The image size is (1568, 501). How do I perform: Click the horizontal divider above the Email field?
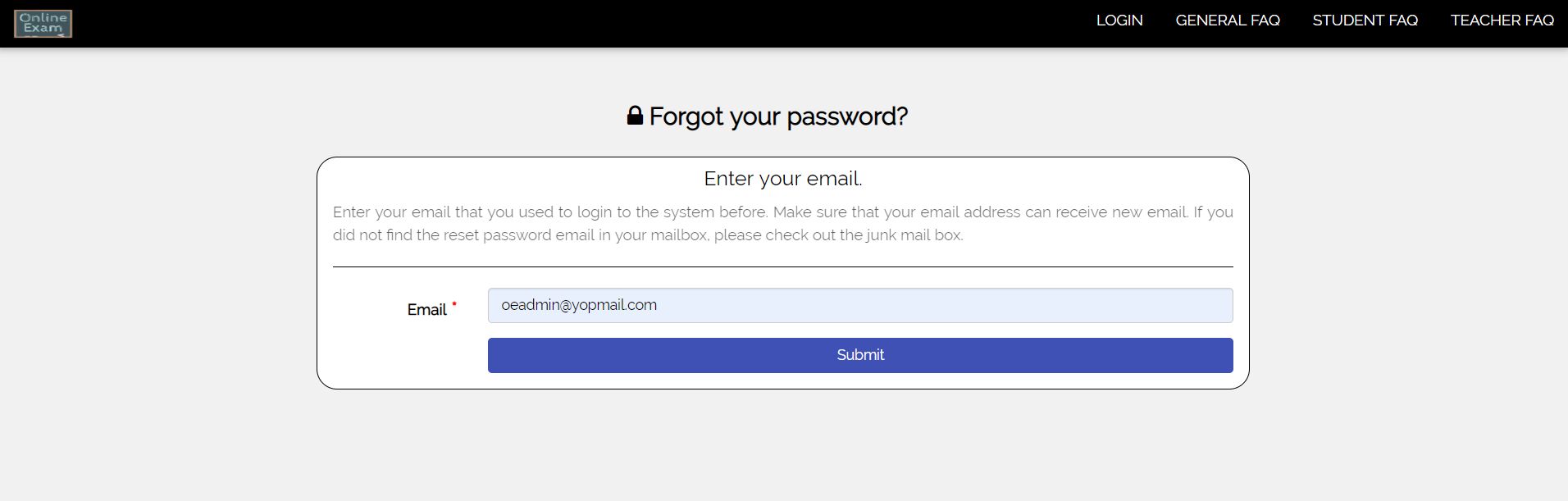point(782,266)
